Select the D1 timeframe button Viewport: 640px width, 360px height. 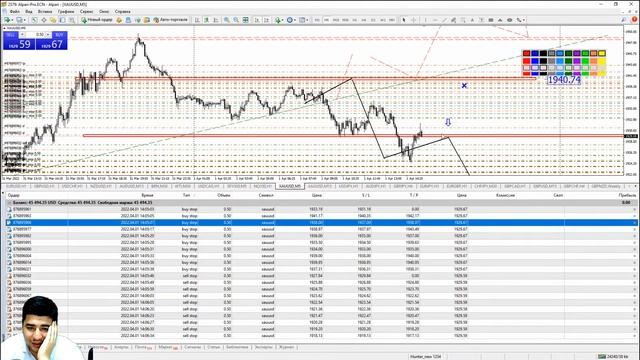pyautogui.click(x=373, y=20)
